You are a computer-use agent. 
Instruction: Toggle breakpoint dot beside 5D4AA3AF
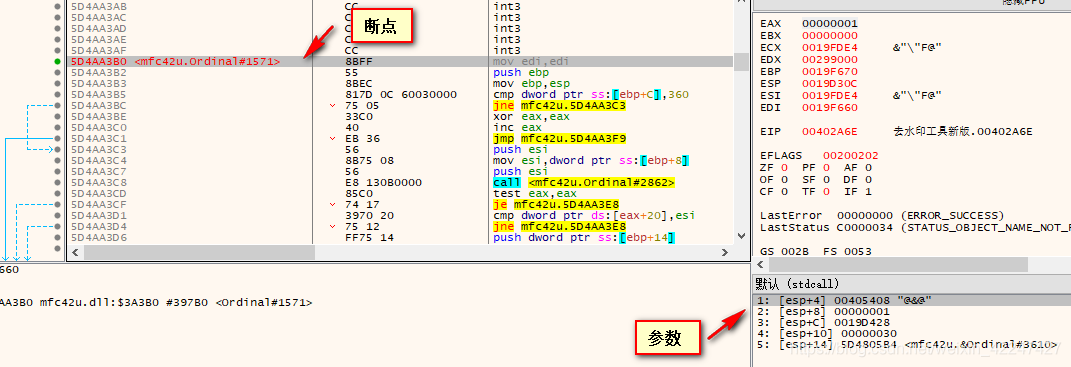[x=57, y=50]
